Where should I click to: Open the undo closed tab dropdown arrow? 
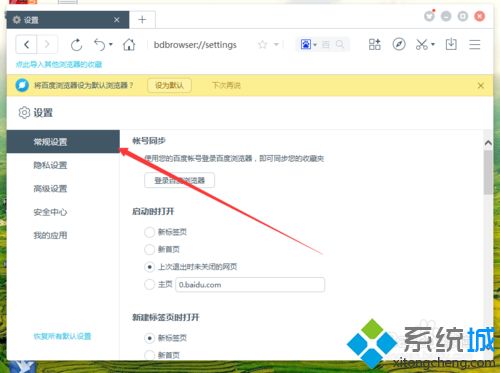click(111, 44)
